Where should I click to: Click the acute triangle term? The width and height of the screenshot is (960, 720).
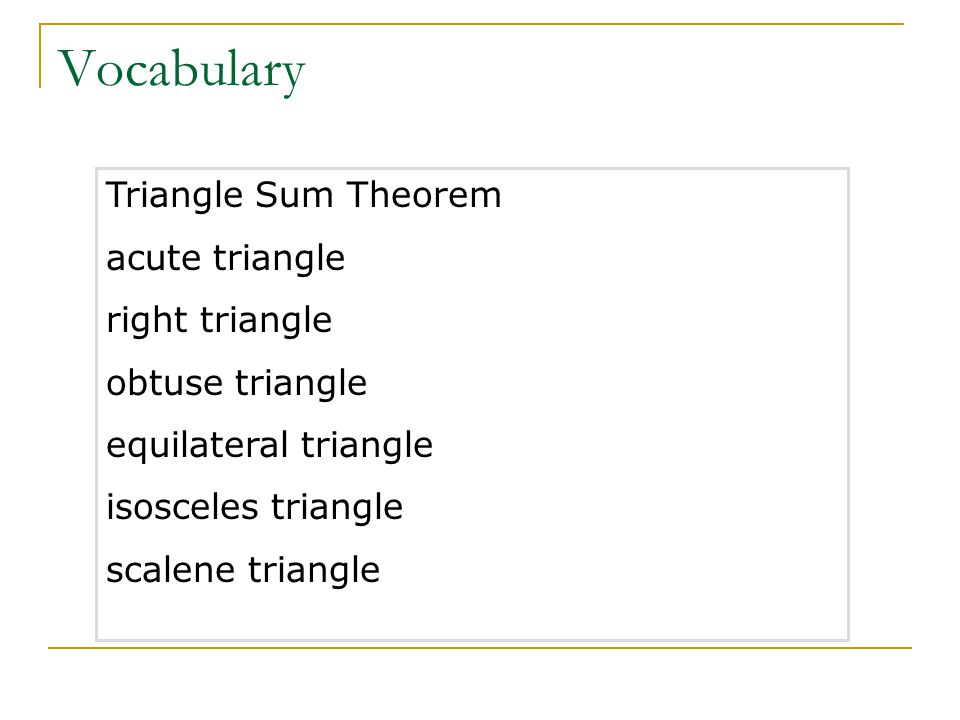click(x=225, y=258)
